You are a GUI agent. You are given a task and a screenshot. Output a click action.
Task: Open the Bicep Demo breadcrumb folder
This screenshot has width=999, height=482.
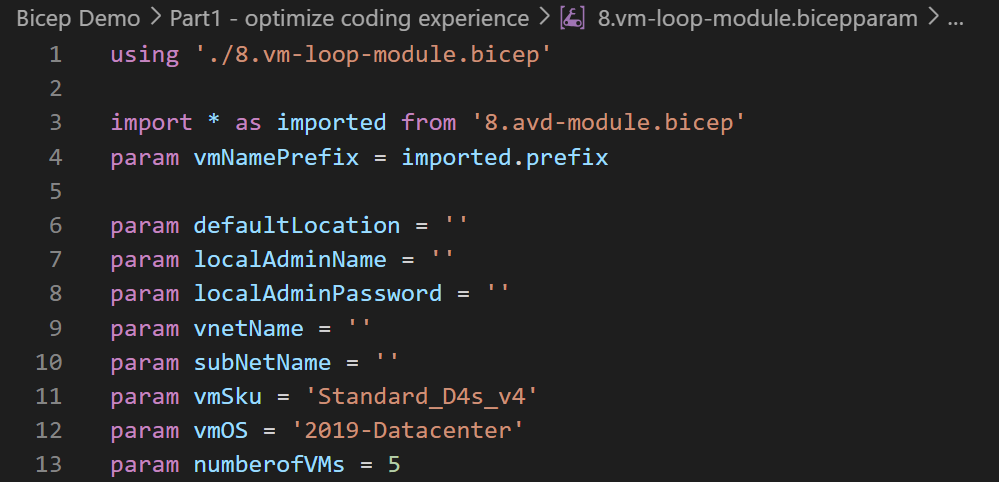[78, 18]
